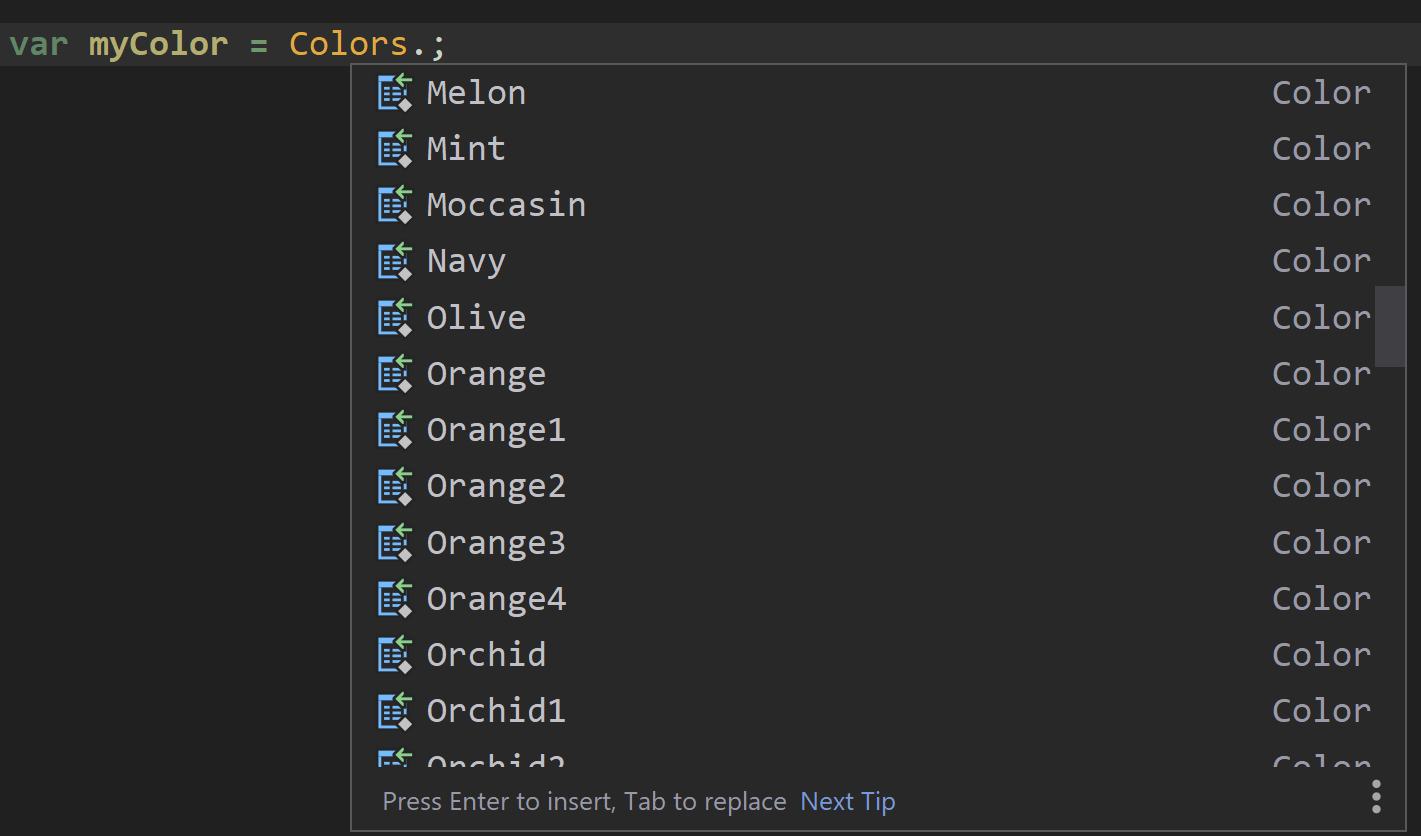Click the property icon beside Orange
Screen dimensions: 1421x836
(x=394, y=373)
